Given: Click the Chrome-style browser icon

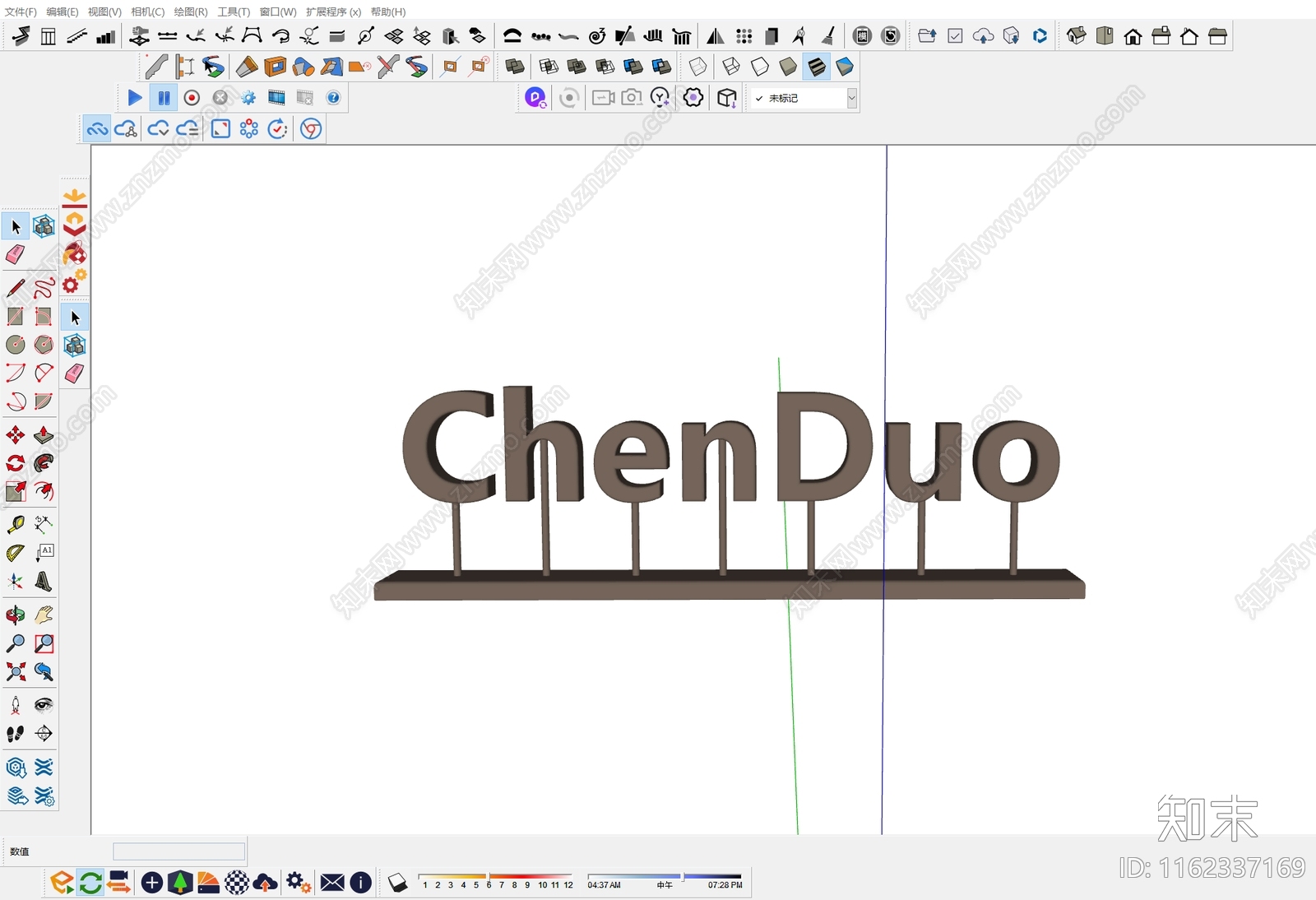Looking at the screenshot, I should click(311, 129).
